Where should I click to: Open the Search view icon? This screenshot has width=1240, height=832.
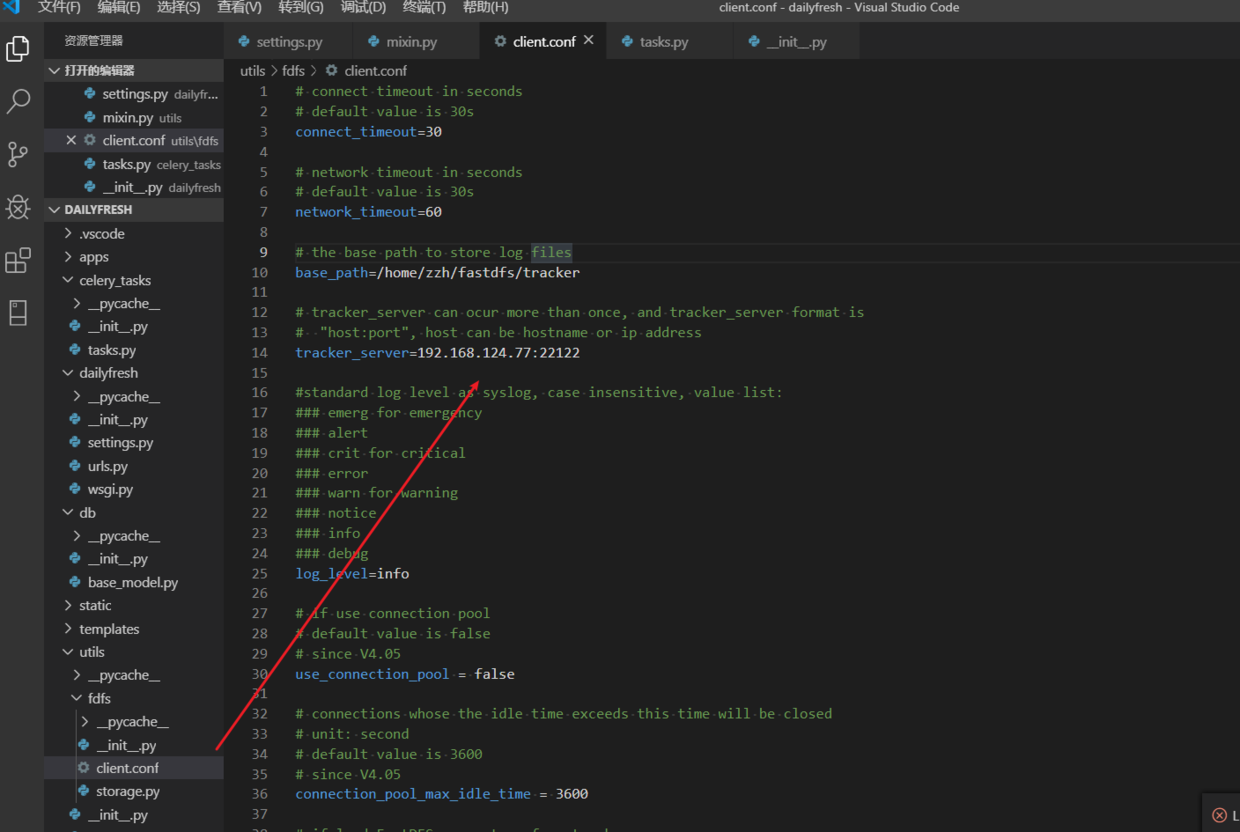[18, 101]
